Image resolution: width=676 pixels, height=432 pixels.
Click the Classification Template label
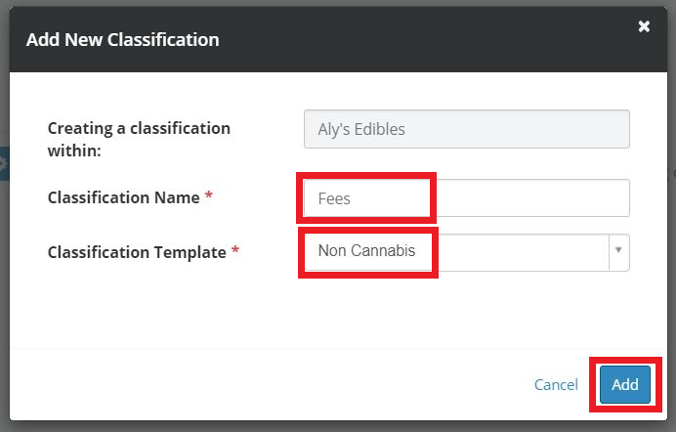coord(136,252)
